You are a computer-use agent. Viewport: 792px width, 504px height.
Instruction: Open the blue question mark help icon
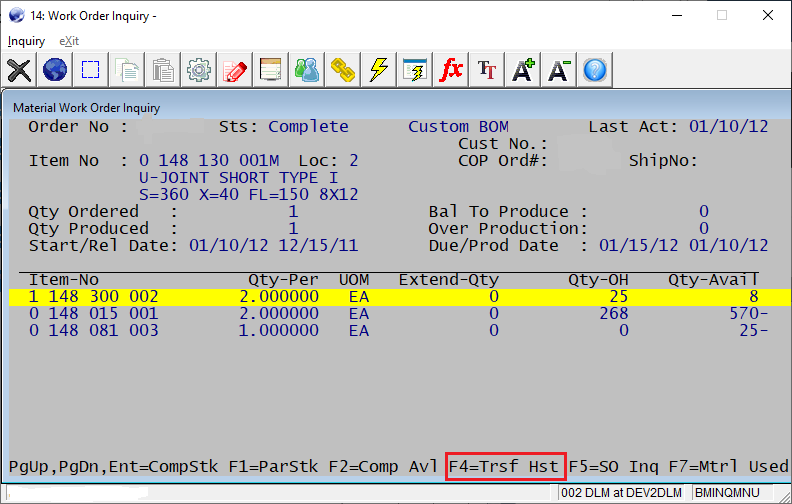pos(595,70)
